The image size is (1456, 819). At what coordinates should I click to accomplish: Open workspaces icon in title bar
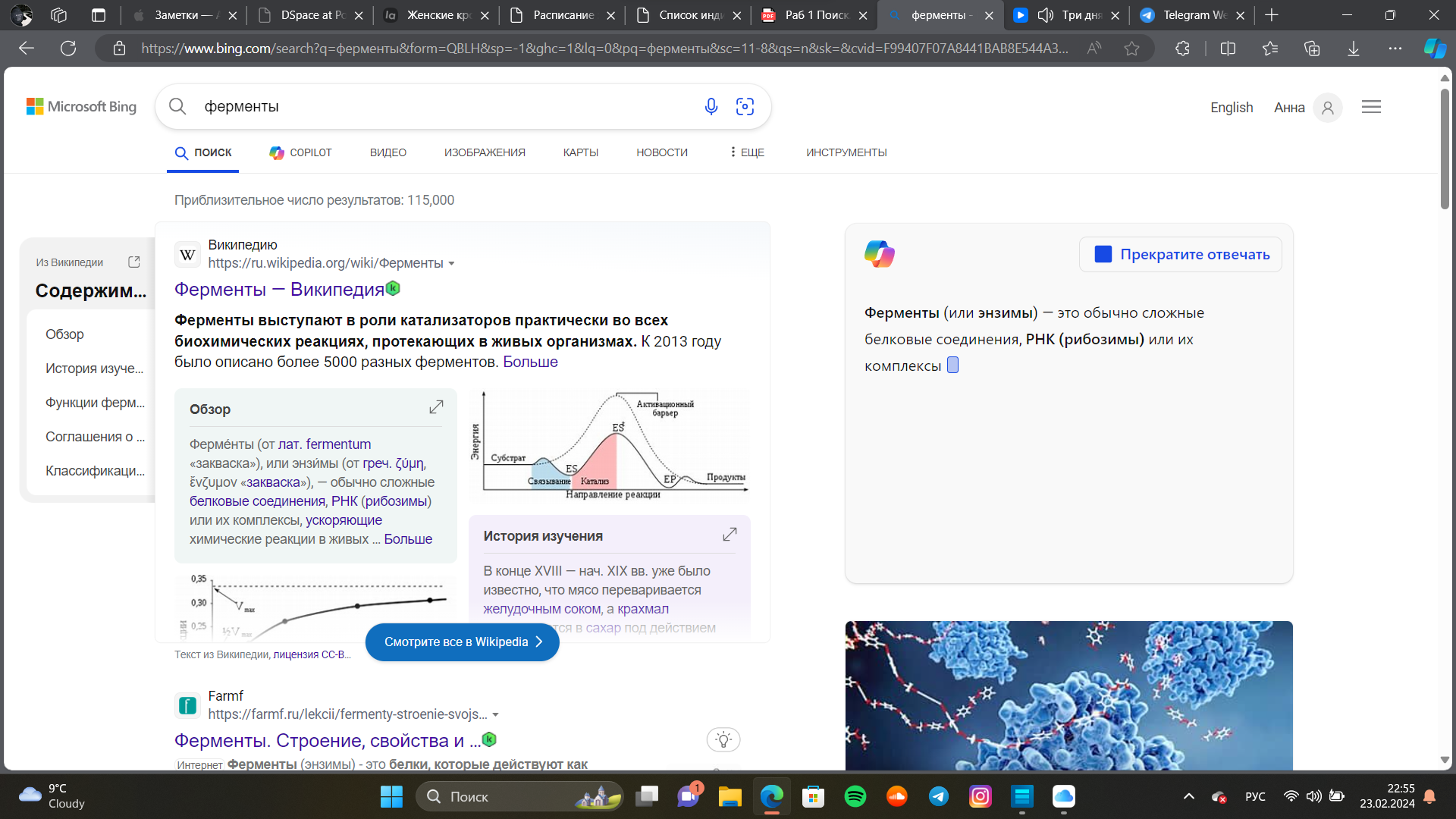(59, 15)
